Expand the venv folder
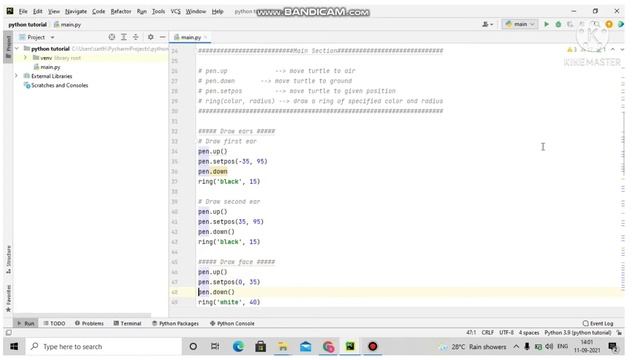 26,58
